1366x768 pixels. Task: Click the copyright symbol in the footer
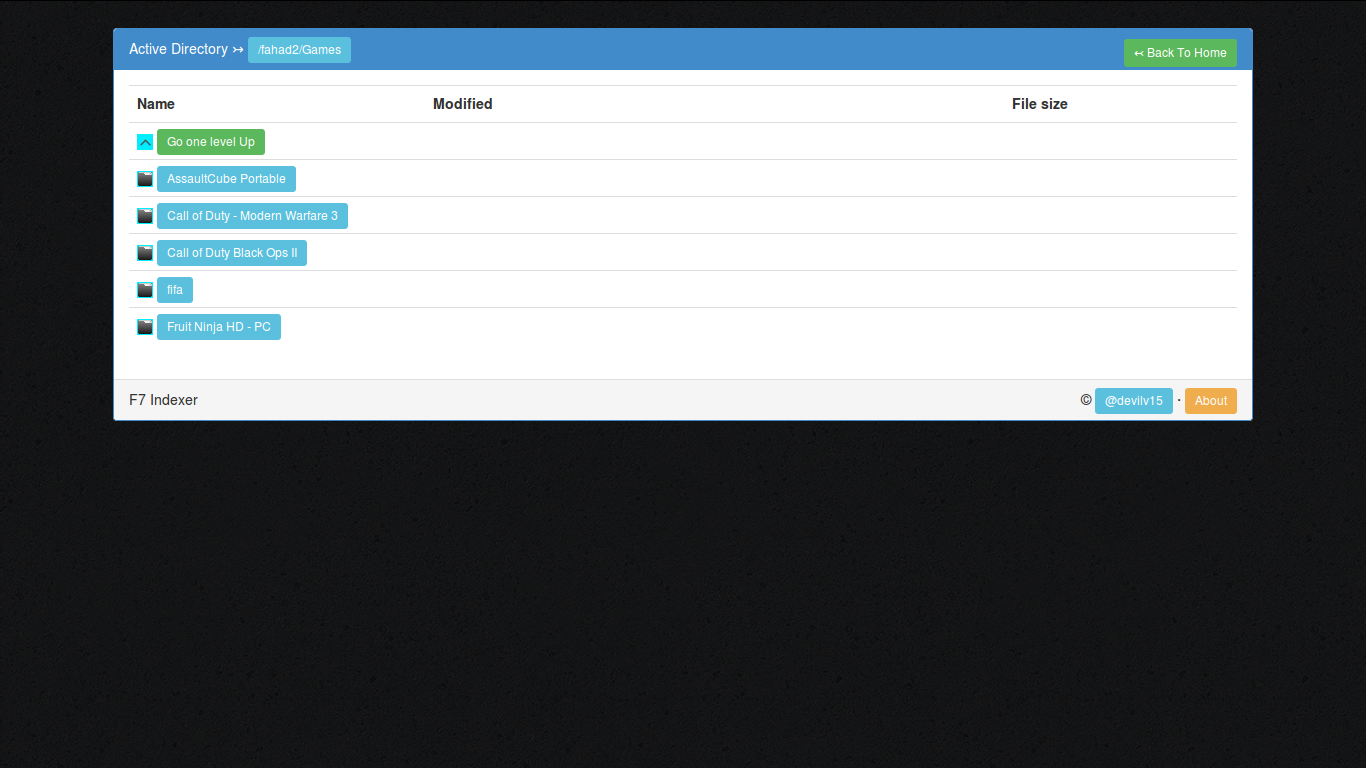(x=1086, y=400)
